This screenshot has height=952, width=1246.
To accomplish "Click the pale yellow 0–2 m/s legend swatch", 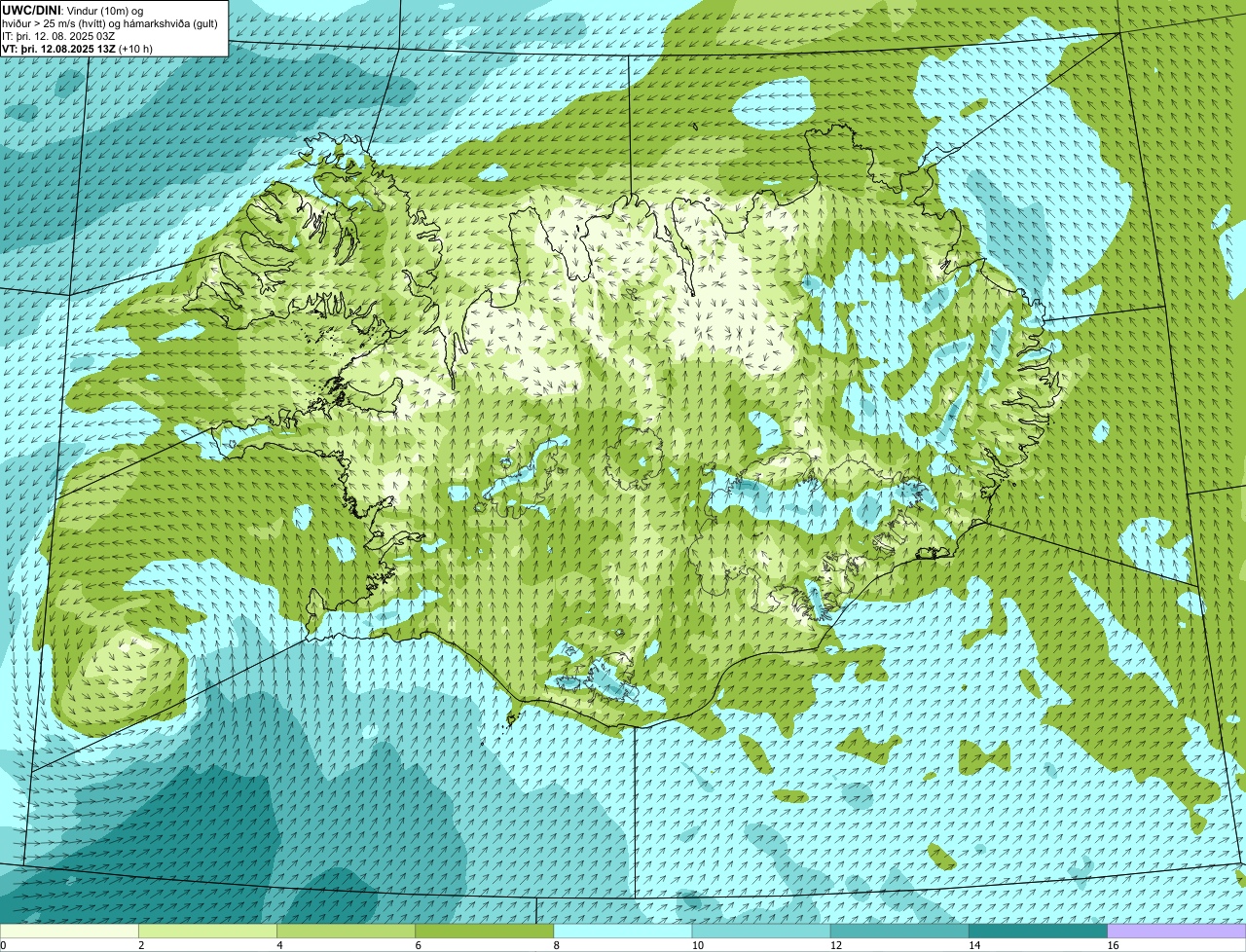I will [69, 932].
